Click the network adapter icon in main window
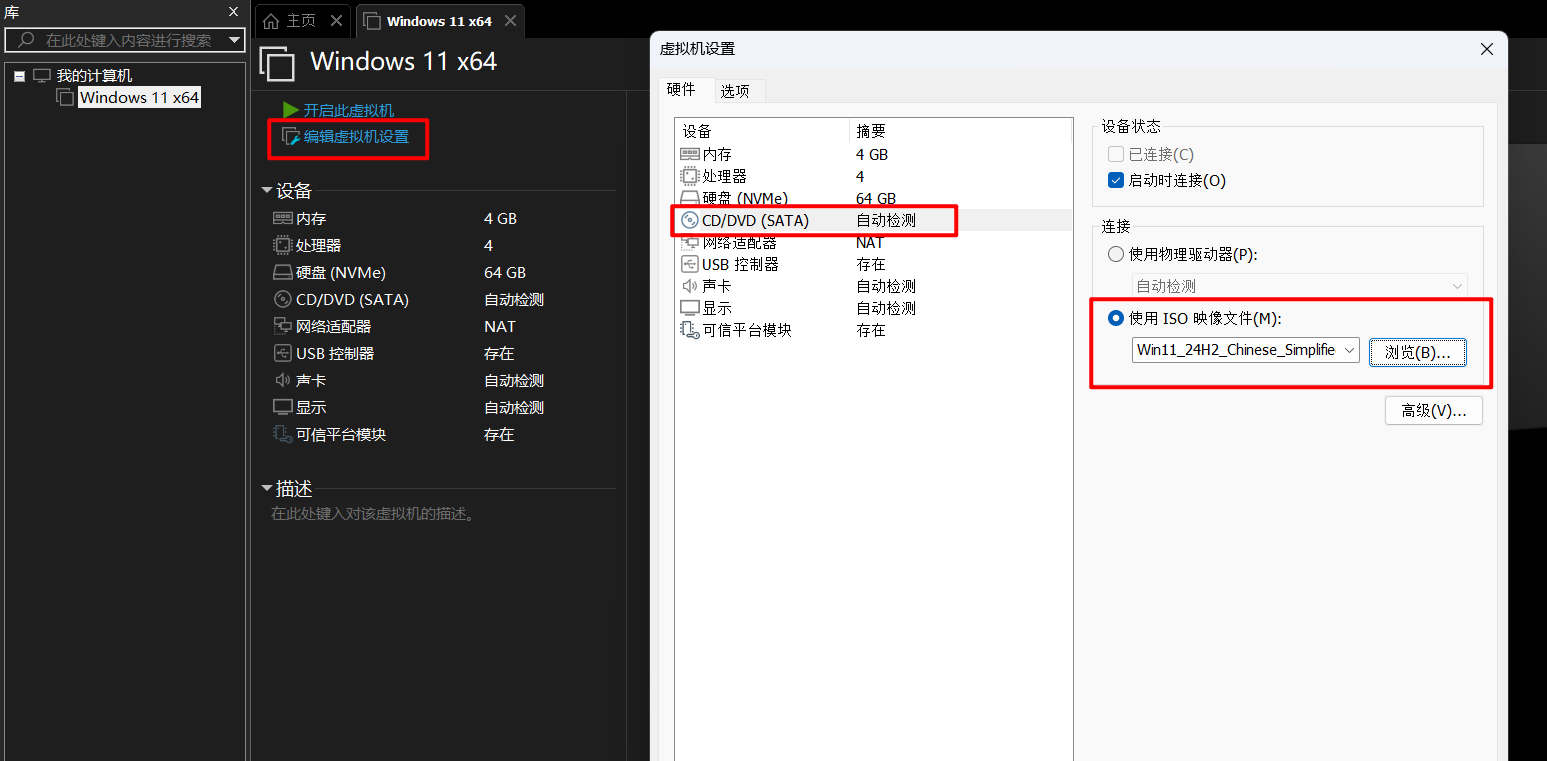Image resolution: width=1547 pixels, height=761 pixels. pyautogui.click(x=282, y=326)
